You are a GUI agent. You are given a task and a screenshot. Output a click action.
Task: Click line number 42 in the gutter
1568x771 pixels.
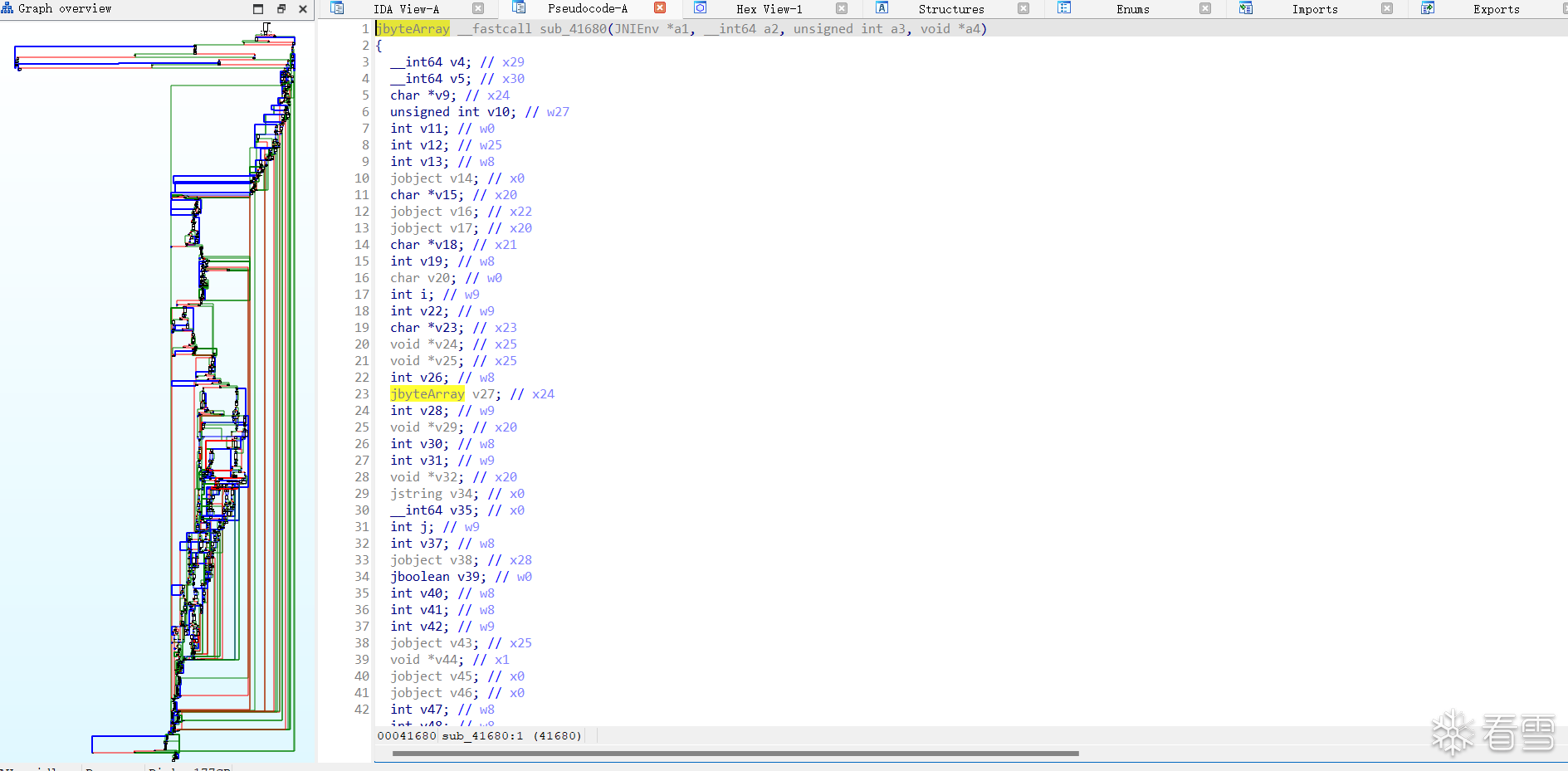tap(362, 710)
